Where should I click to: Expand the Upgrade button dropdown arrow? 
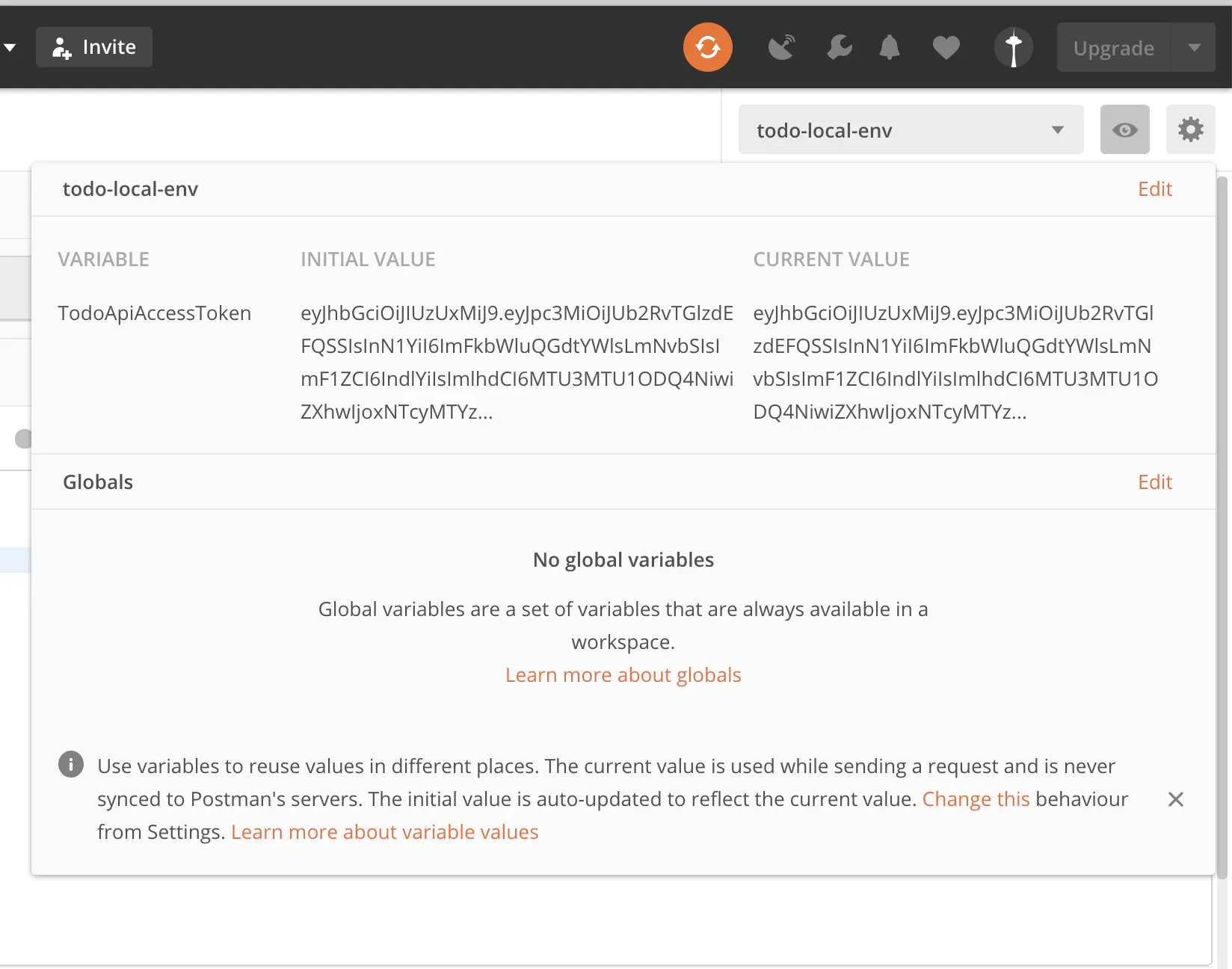(x=1194, y=48)
